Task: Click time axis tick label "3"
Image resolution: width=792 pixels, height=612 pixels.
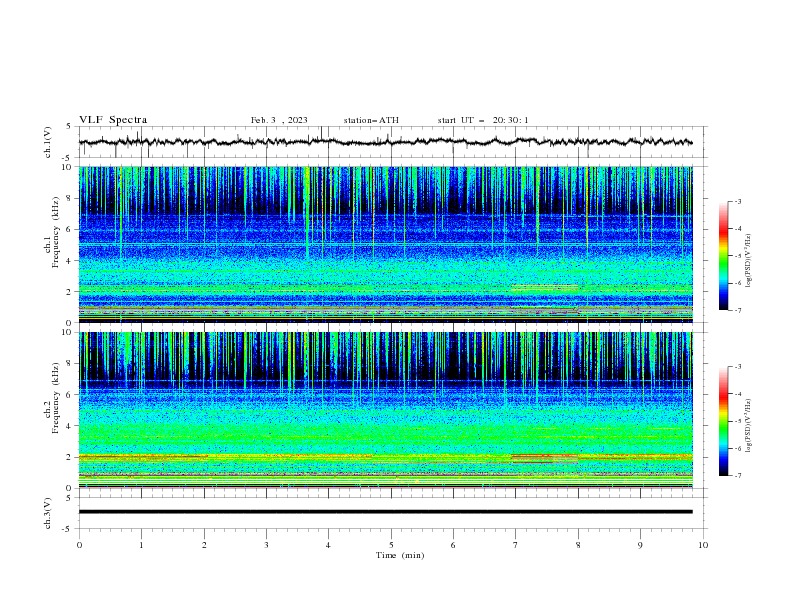Action: (266, 545)
